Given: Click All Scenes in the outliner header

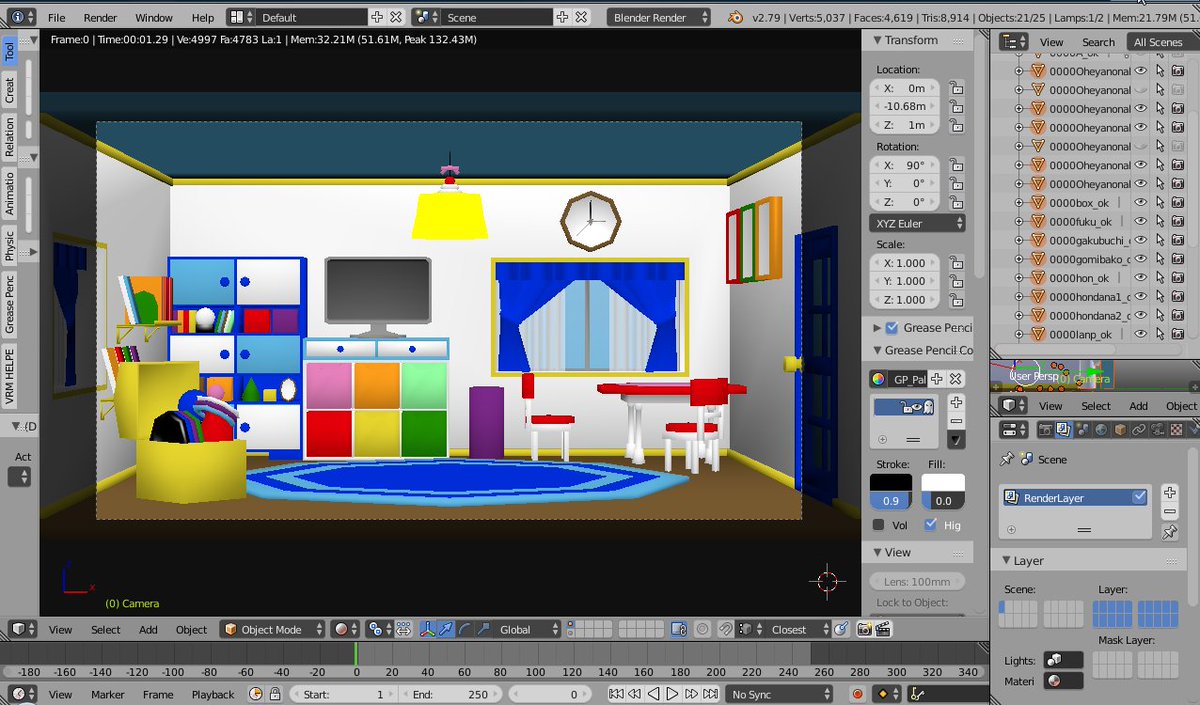Looking at the screenshot, I should 1158,42.
